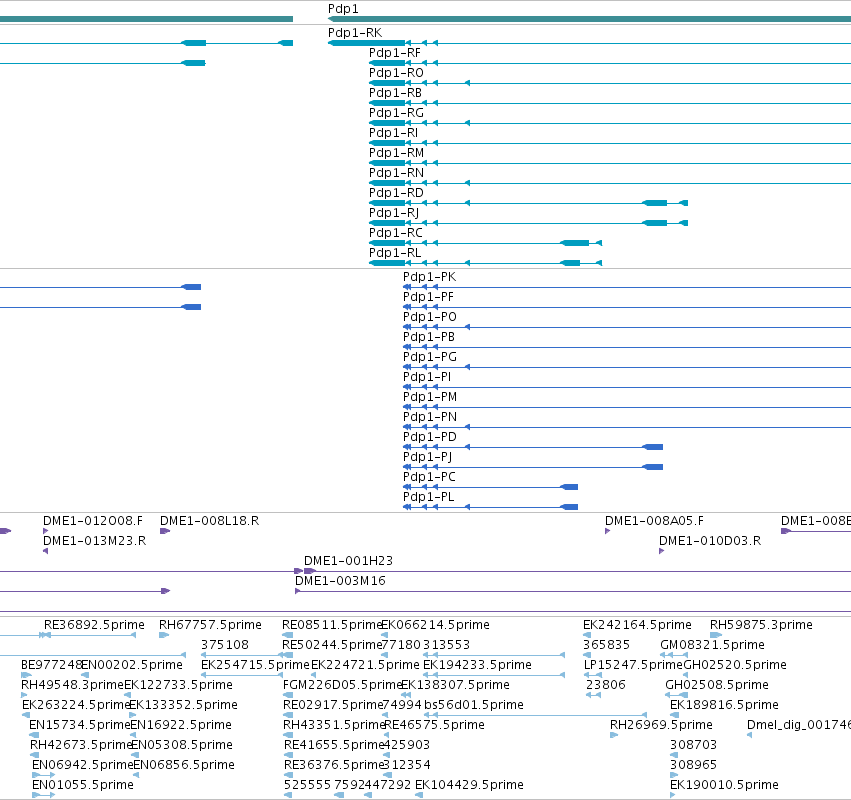The height and width of the screenshot is (800, 851).
Task: Click the DME1-008L18.R label
Action: point(209,521)
